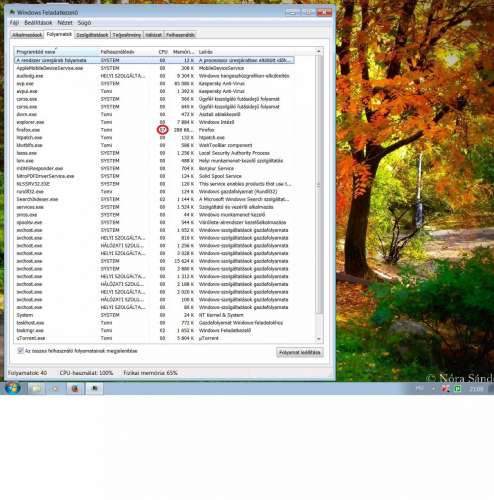The image size is (494, 500).
Task: Click the red Kaspersky tray icon
Action: 445,389
